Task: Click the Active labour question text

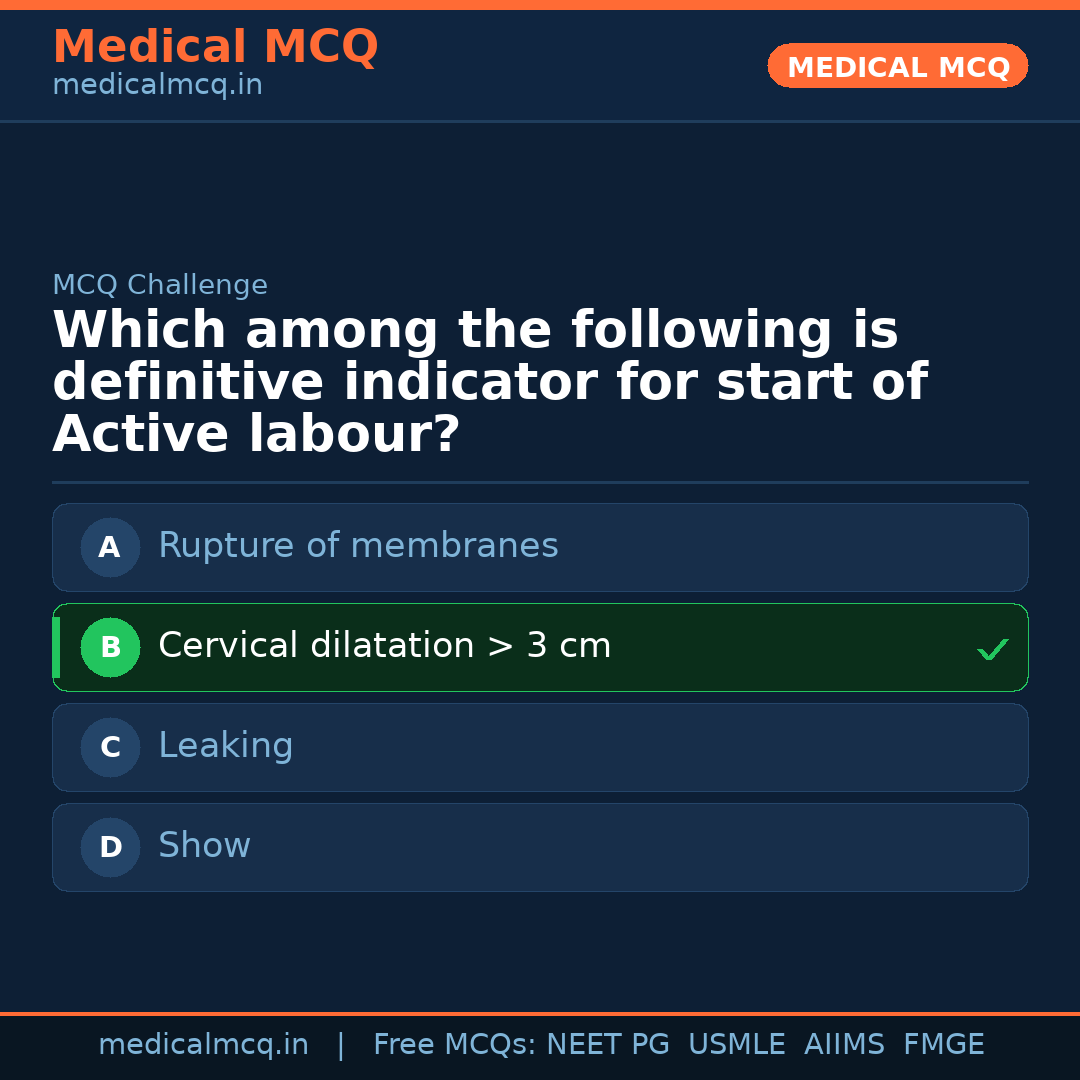Action: [490, 381]
